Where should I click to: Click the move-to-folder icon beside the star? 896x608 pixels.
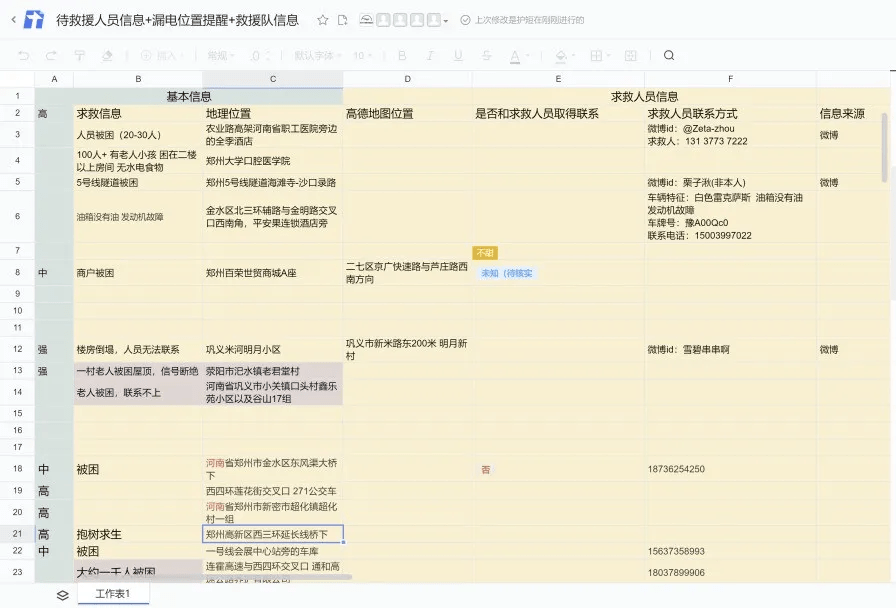(342, 20)
